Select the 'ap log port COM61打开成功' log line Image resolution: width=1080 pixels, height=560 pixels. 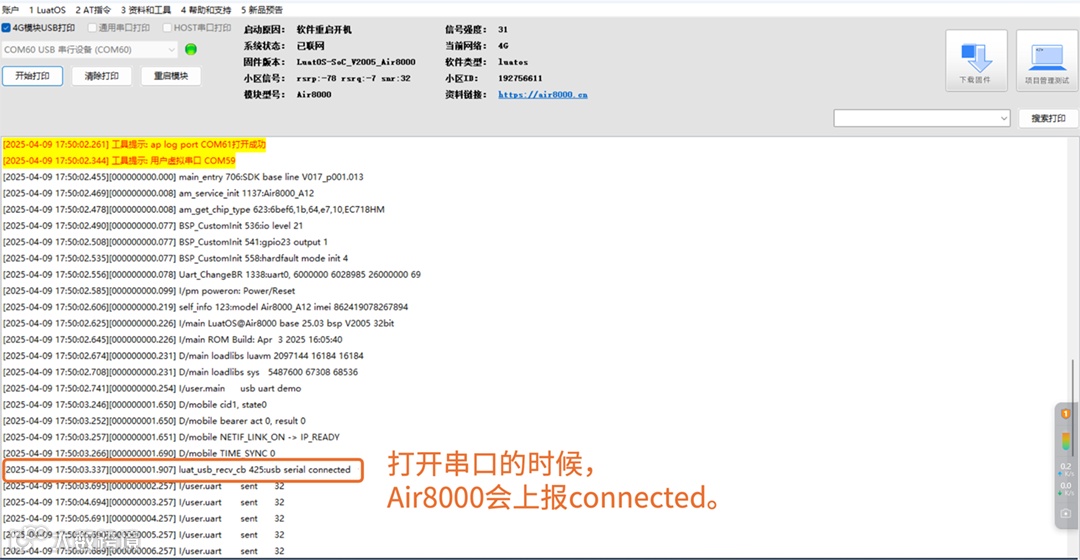coord(134,145)
